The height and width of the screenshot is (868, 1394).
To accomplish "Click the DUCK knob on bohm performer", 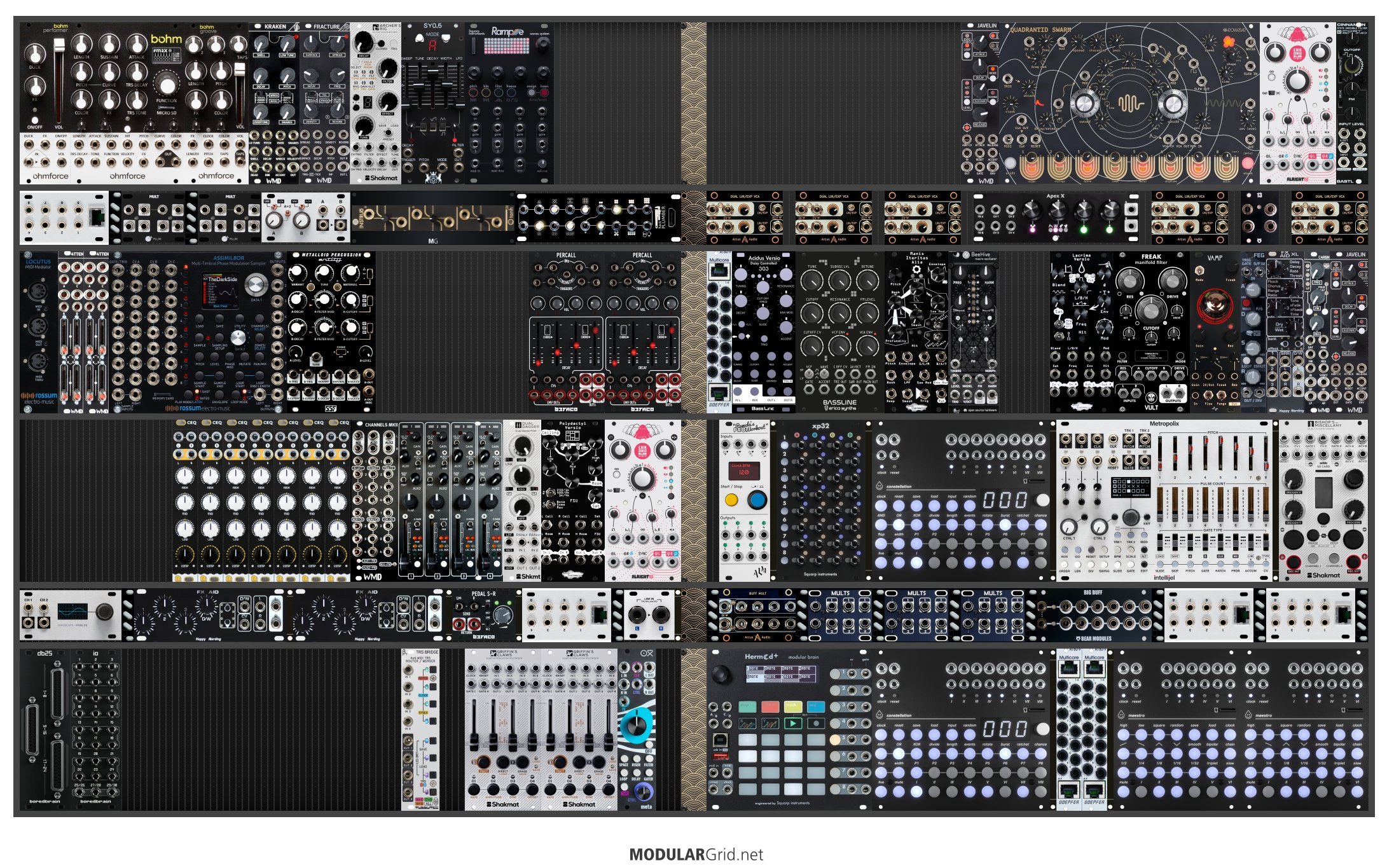I will [35, 53].
